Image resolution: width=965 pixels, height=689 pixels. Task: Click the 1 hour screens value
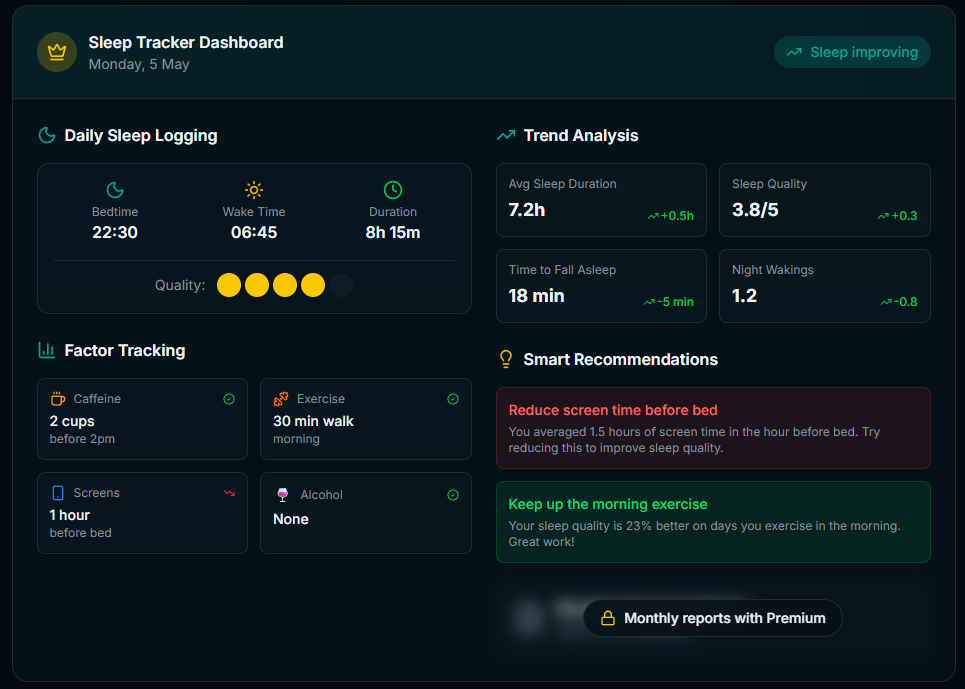(70, 516)
